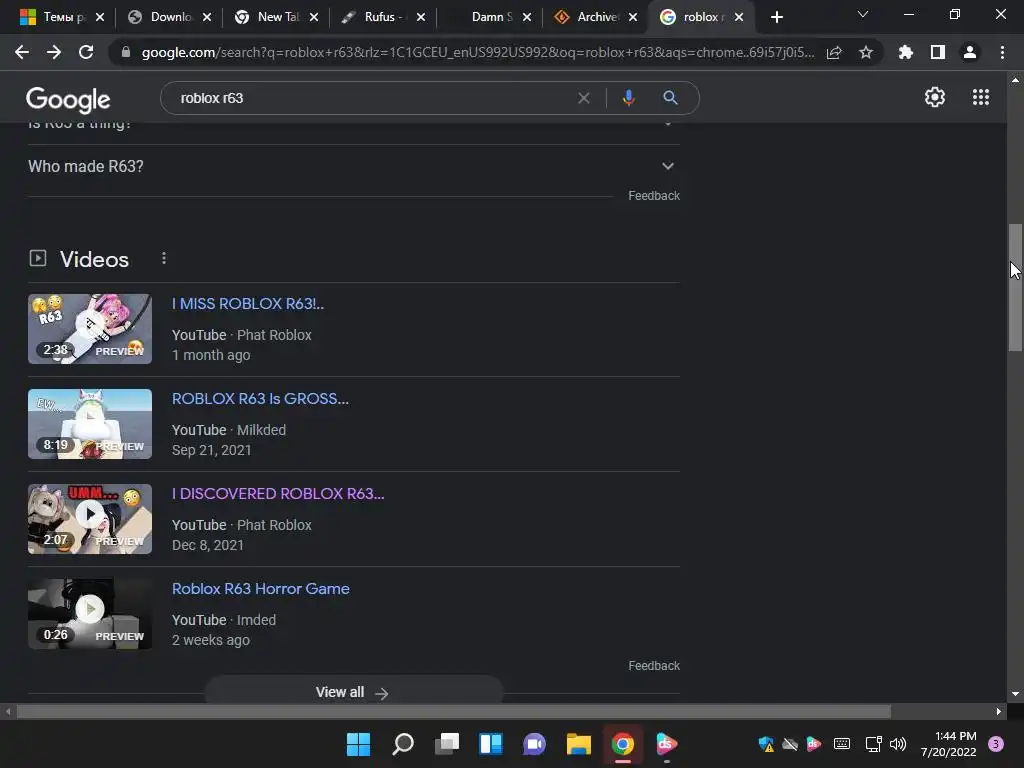Screen dimensions: 1024x768
Task: Open clock and date panel
Action: click(948, 744)
